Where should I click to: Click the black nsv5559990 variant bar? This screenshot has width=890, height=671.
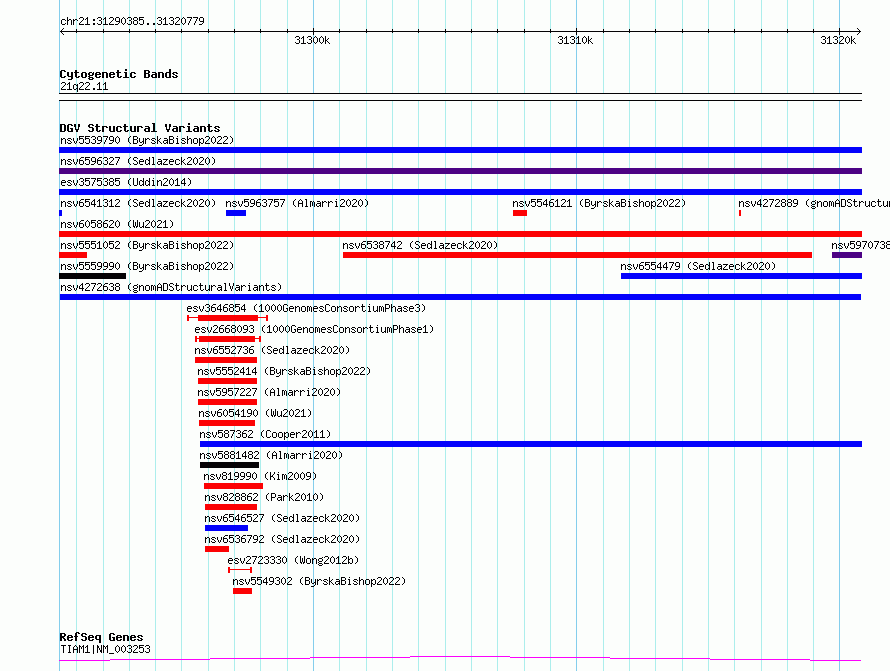coord(93,276)
